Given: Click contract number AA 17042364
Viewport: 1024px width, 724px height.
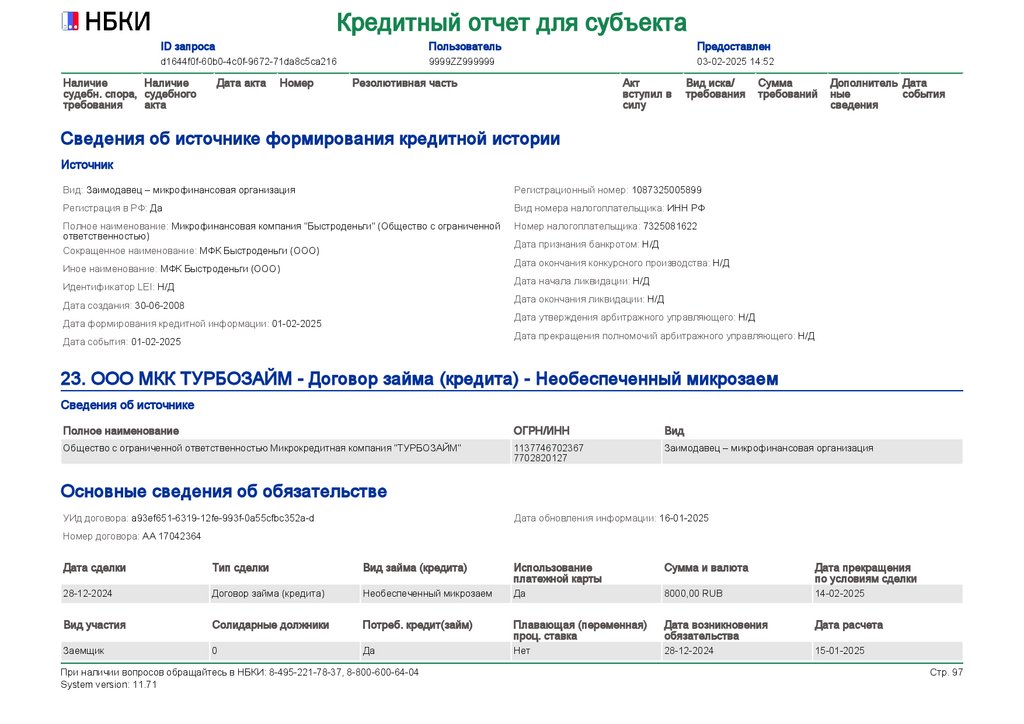Looking at the screenshot, I should [x=172, y=537].
